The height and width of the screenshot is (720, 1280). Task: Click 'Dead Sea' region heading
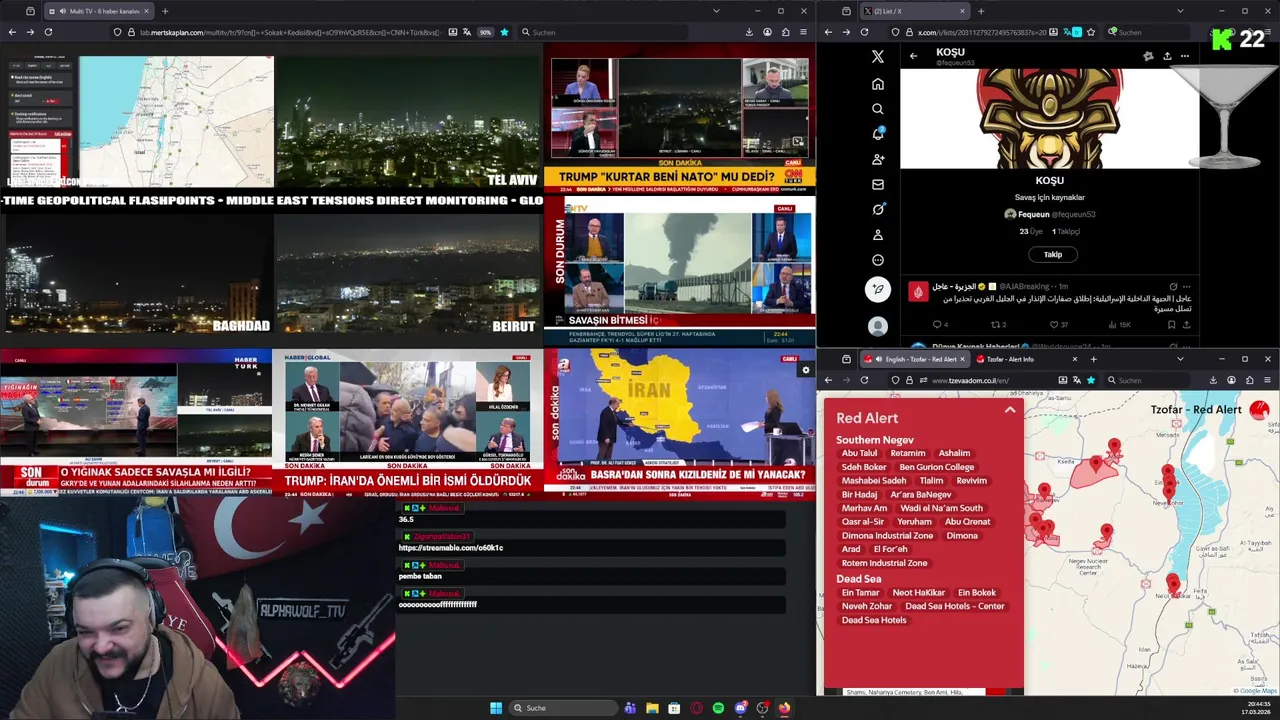(x=859, y=579)
